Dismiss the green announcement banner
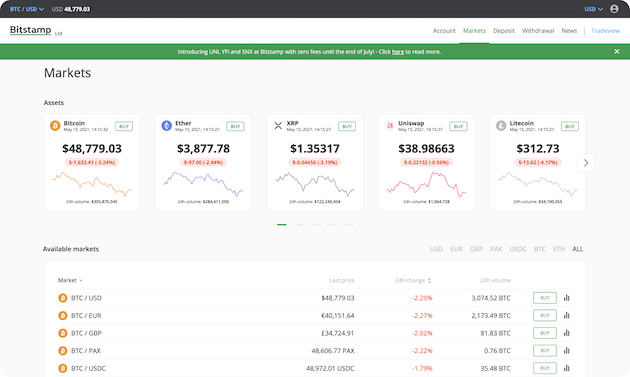 click(x=617, y=51)
